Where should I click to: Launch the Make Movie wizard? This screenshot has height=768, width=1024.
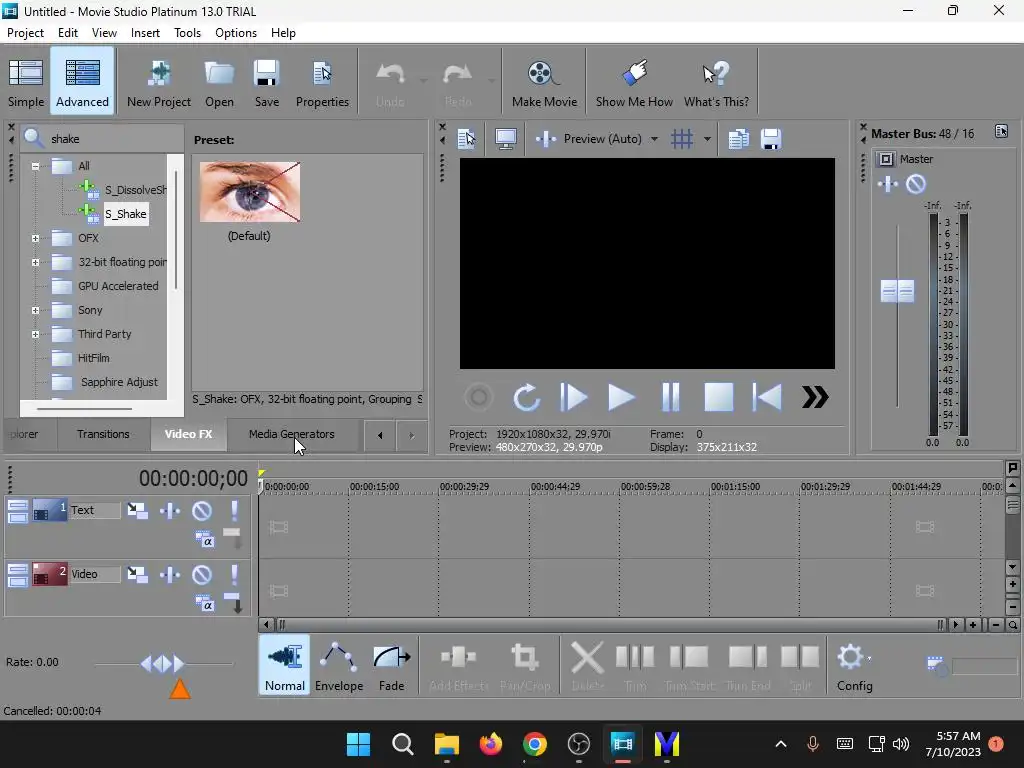(x=544, y=83)
